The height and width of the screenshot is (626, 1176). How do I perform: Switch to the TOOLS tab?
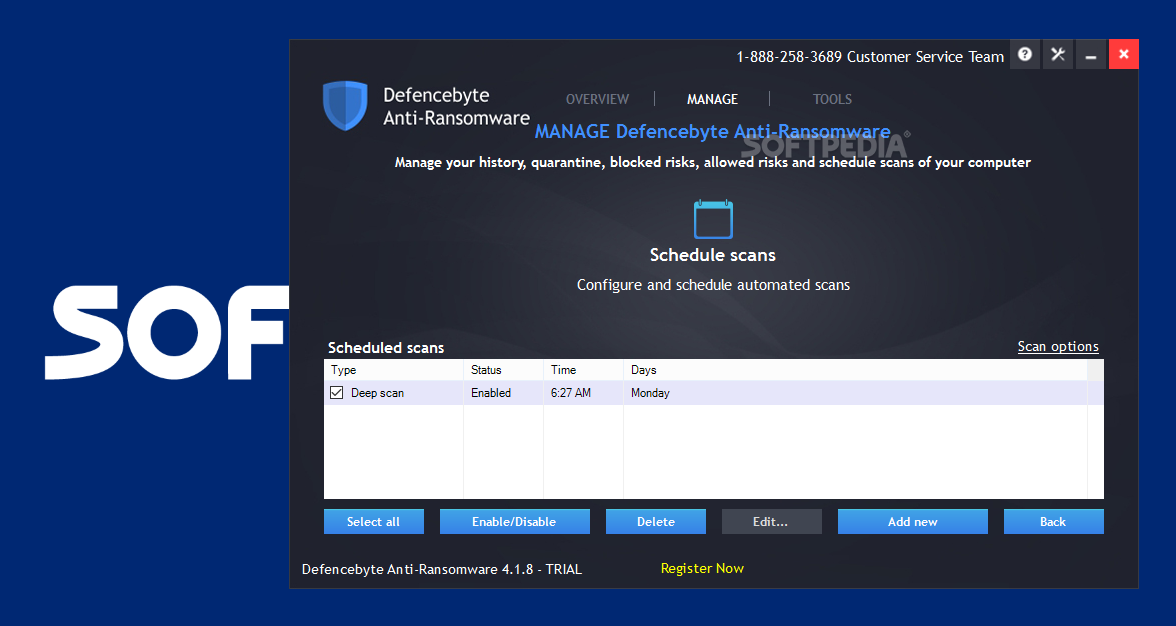click(x=832, y=99)
